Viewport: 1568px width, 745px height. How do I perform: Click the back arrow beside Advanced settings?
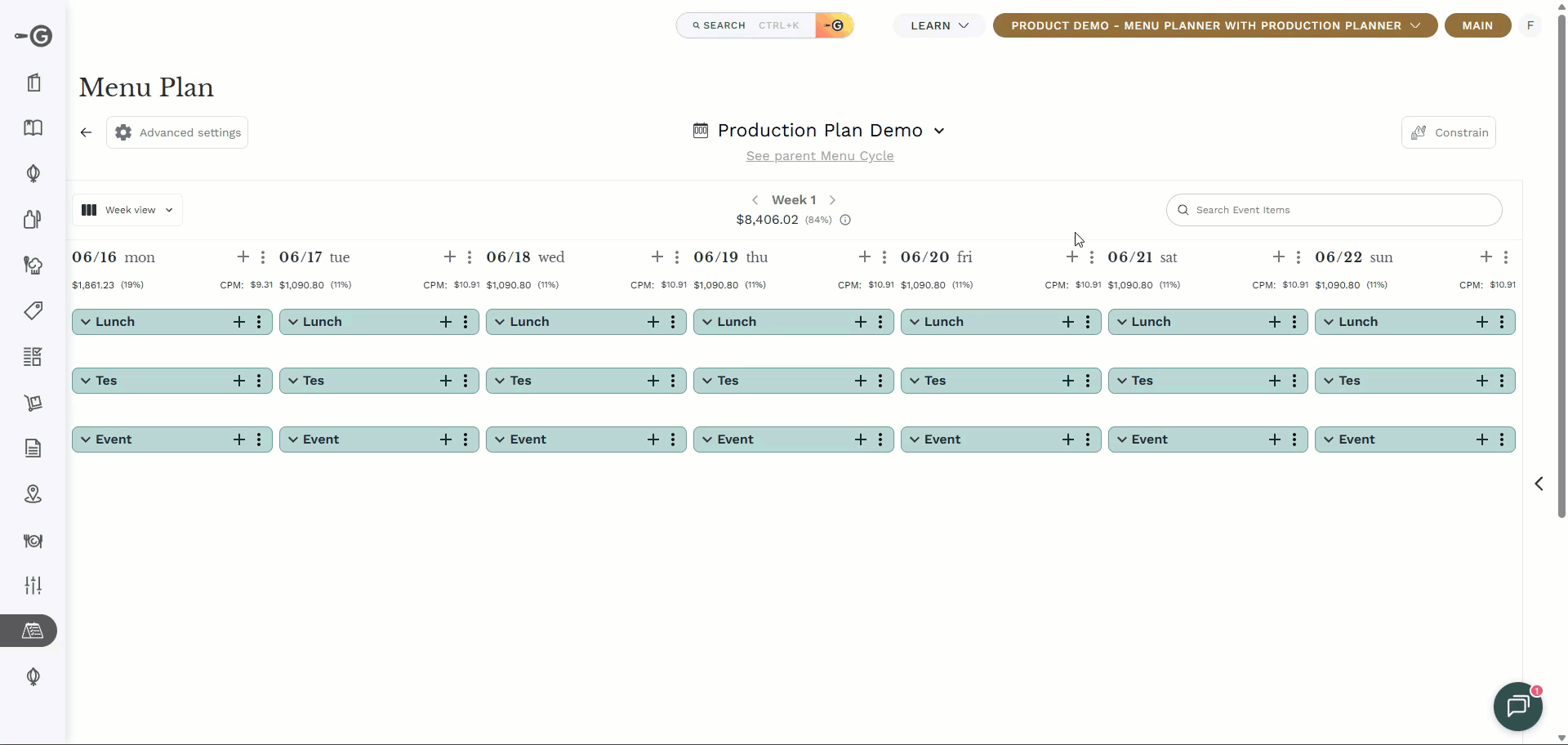pos(86,132)
